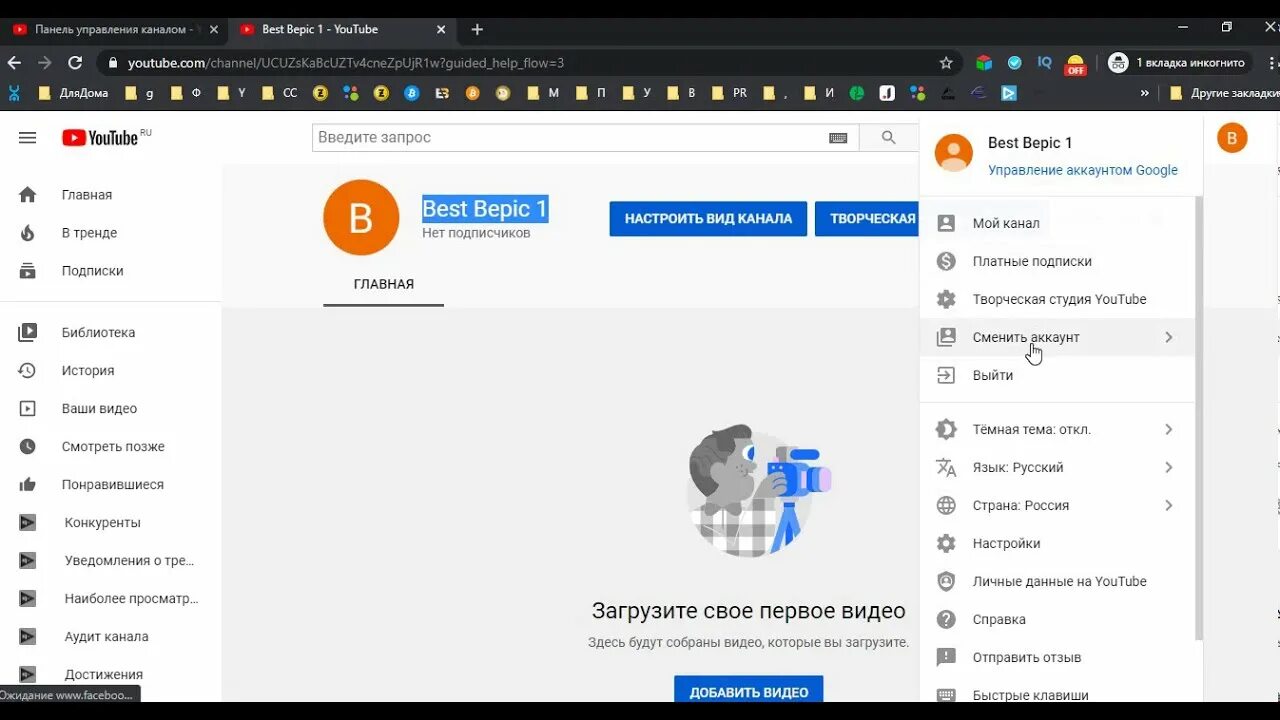Click the Конкуренты playlist icon
1280x720 pixels.
click(28, 523)
